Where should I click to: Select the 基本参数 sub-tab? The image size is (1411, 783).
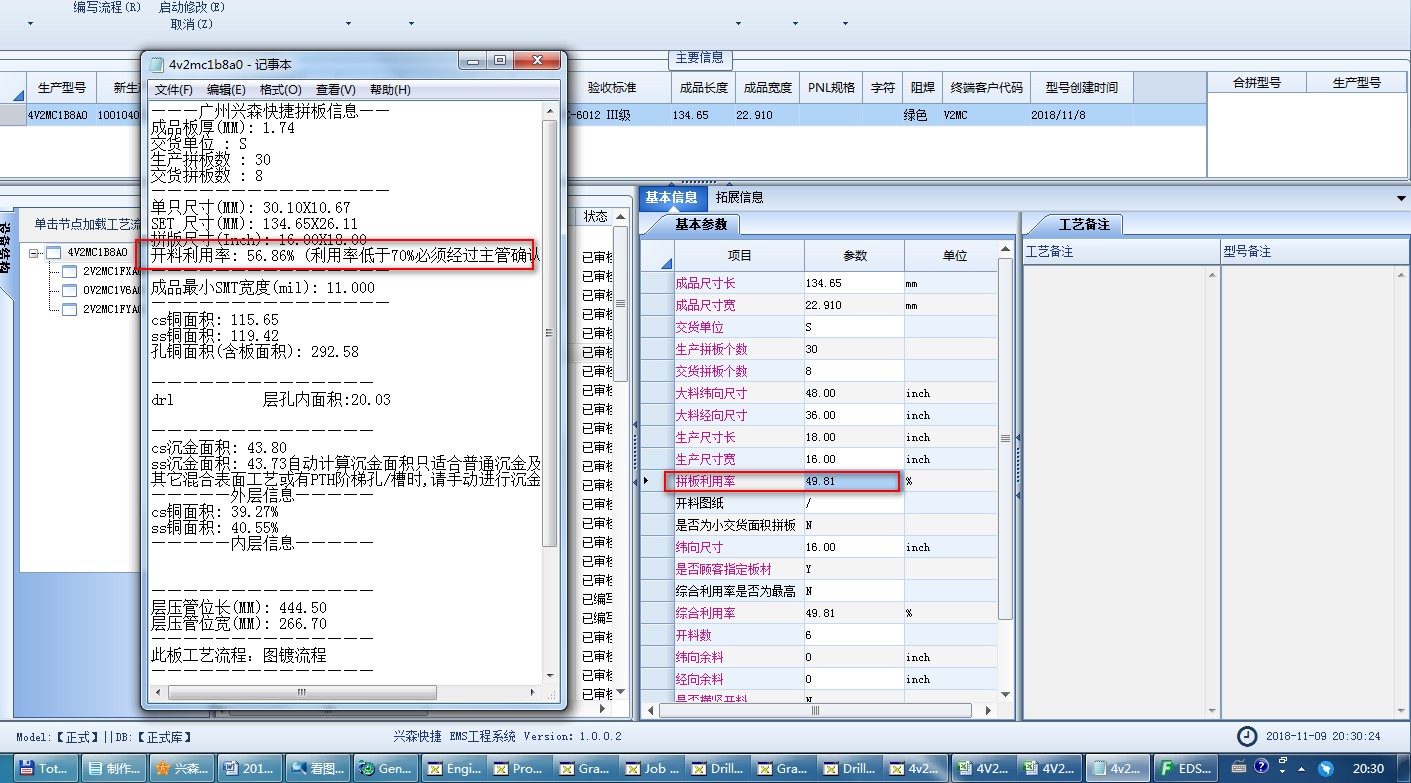pos(700,224)
